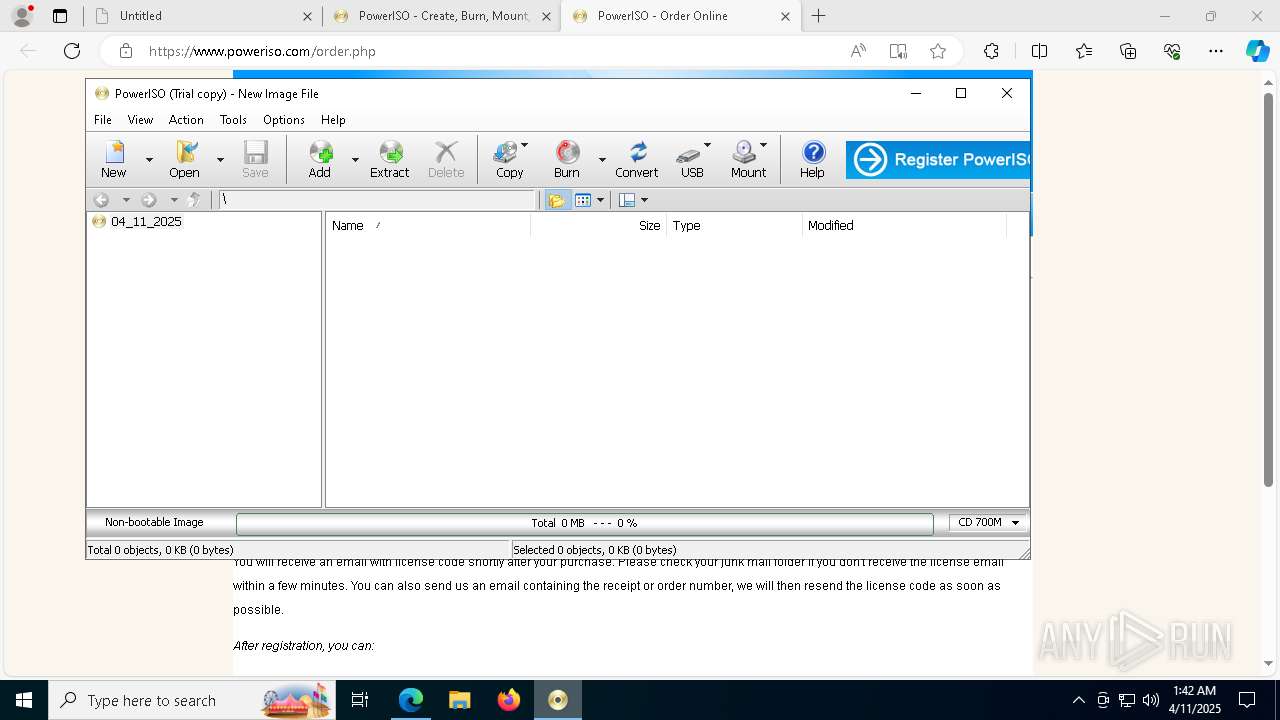Open Edge Settings and more menu
Viewport: 1280px width, 720px height.
1216,51
